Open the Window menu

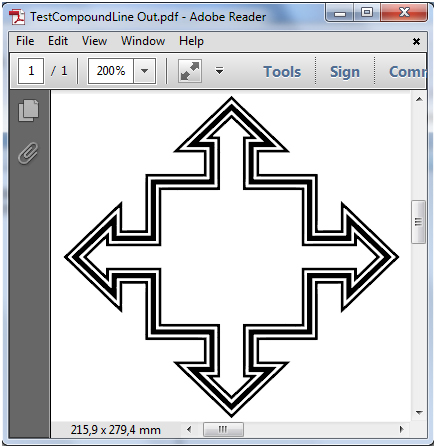(x=143, y=41)
